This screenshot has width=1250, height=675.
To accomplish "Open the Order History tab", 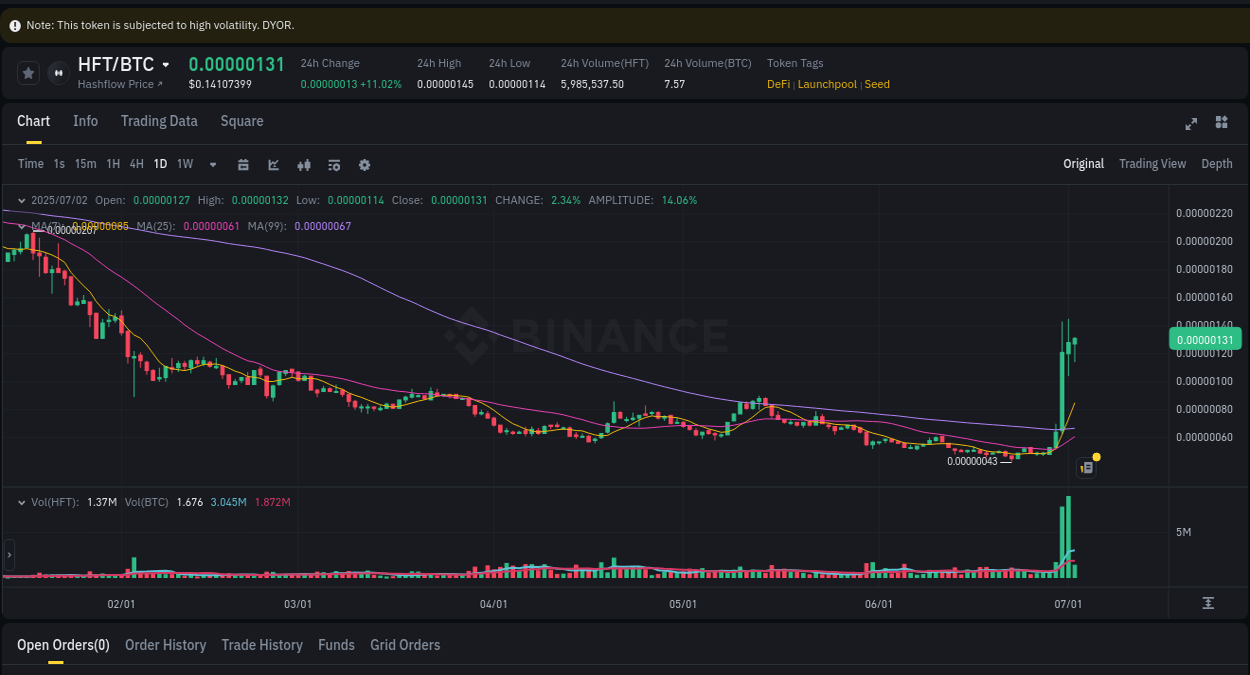I will [x=165, y=645].
